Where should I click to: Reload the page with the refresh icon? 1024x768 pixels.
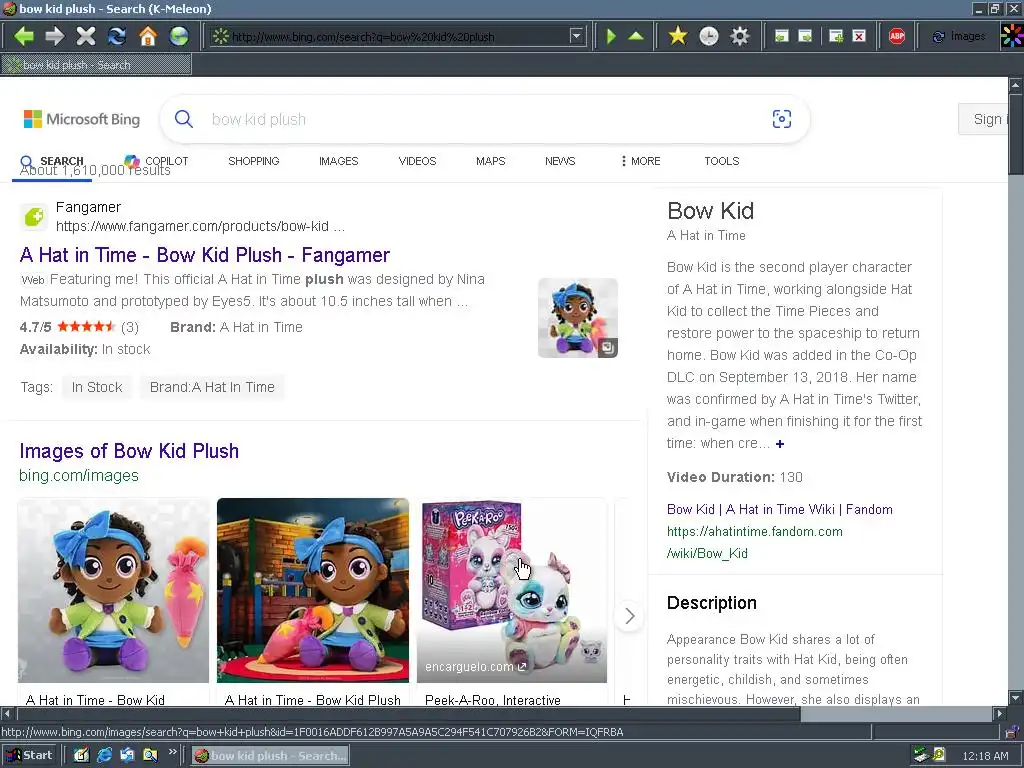tap(117, 36)
